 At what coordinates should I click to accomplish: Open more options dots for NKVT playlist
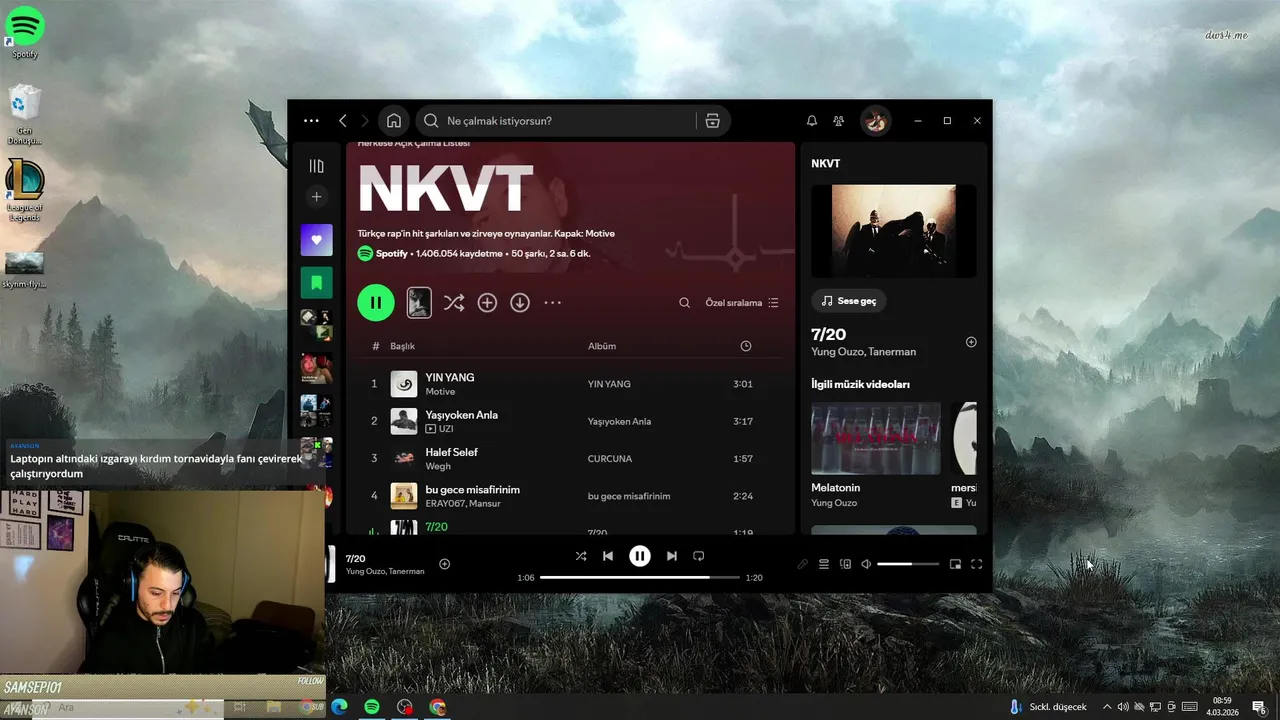[x=553, y=302]
